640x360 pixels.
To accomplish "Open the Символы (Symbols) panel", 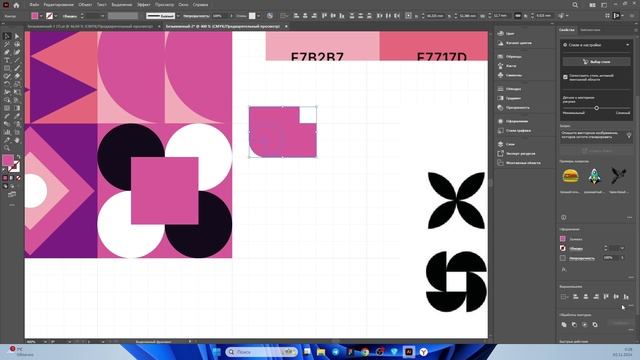I will (509, 75).
